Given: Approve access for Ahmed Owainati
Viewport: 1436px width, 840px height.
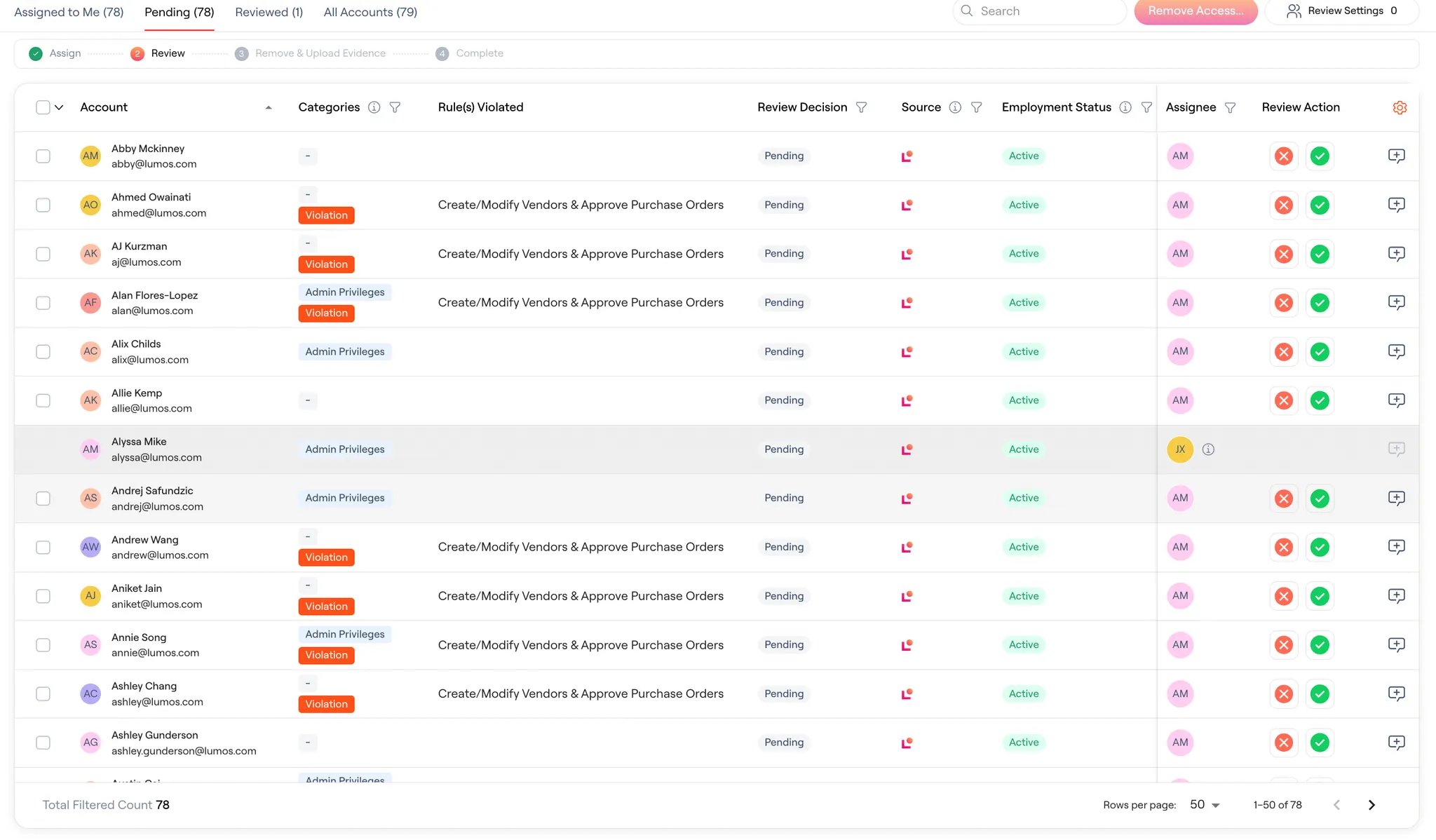Looking at the screenshot, I should [x=1320, y=205].
